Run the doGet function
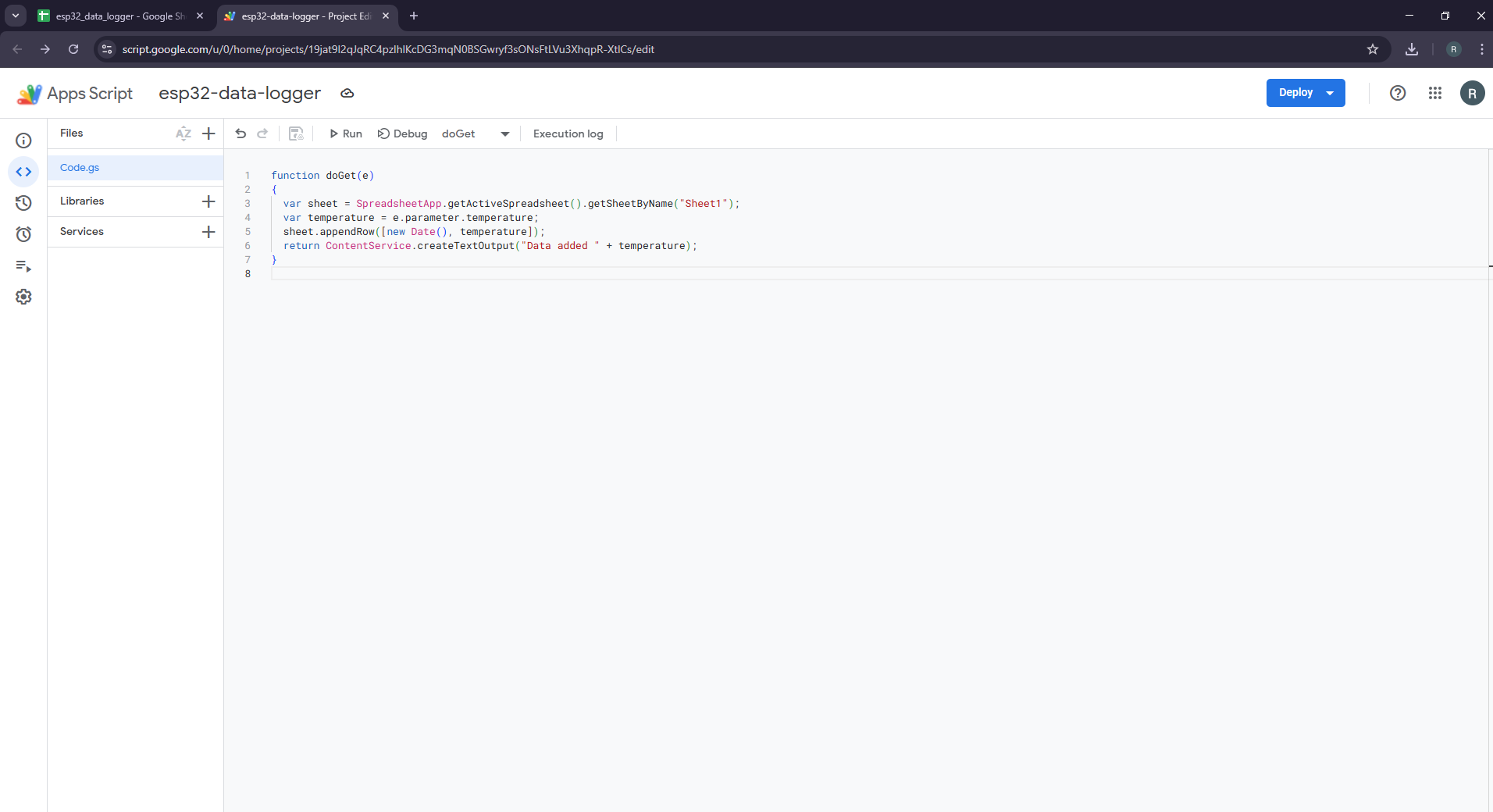 pos(345,134)
